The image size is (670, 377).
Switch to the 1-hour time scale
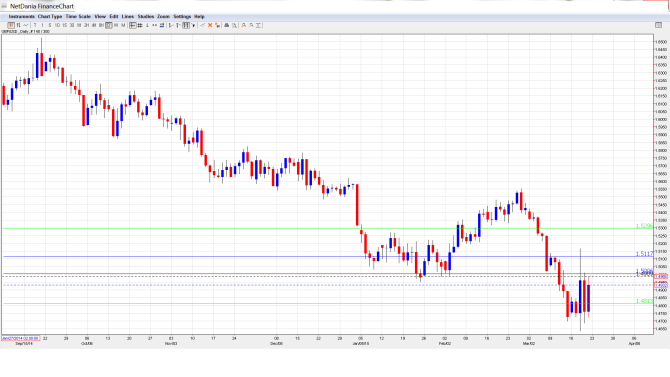[x=79, y=25]
